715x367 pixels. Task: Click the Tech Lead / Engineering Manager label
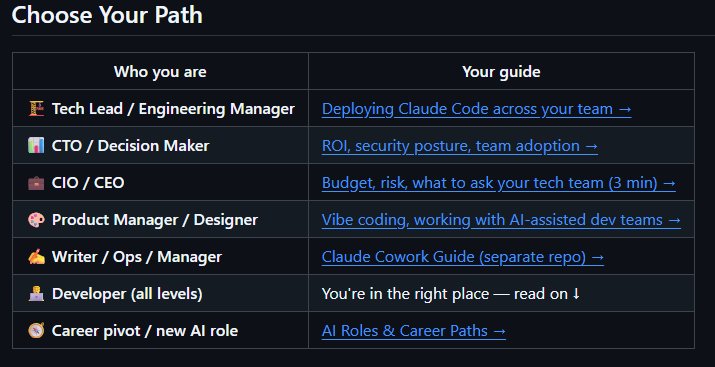coord(173,109)
